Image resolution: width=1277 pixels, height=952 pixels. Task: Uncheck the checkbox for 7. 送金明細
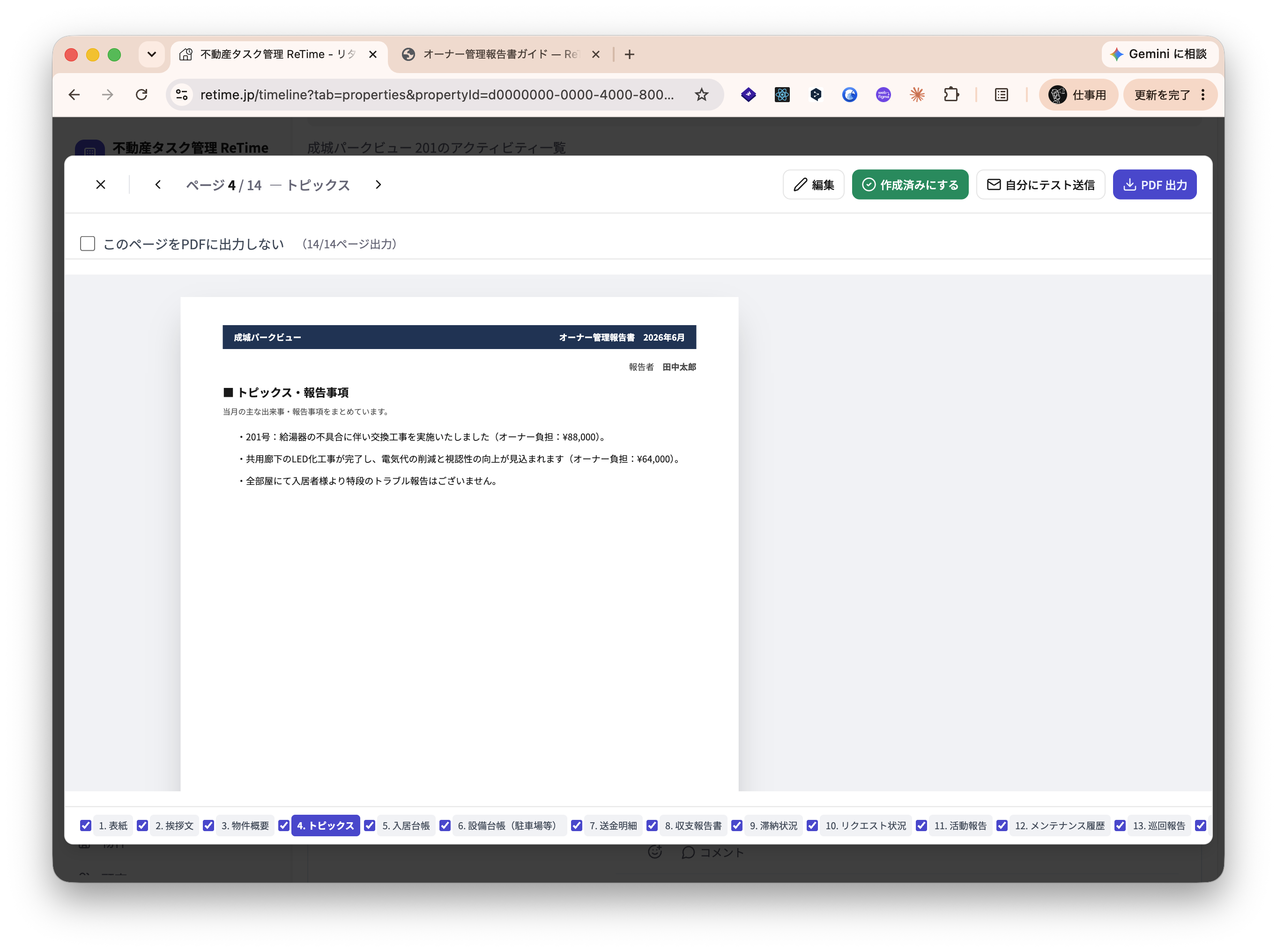577,826
